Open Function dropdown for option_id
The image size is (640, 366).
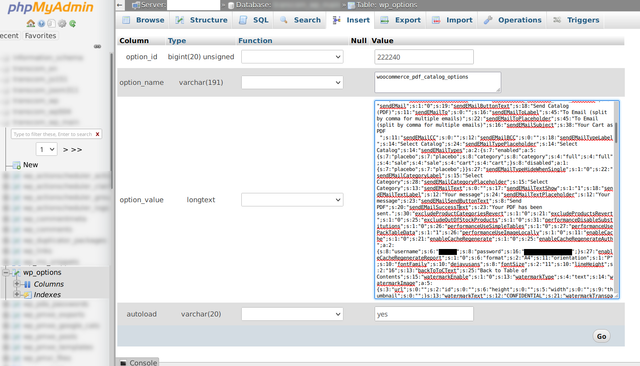pos(292,57)
